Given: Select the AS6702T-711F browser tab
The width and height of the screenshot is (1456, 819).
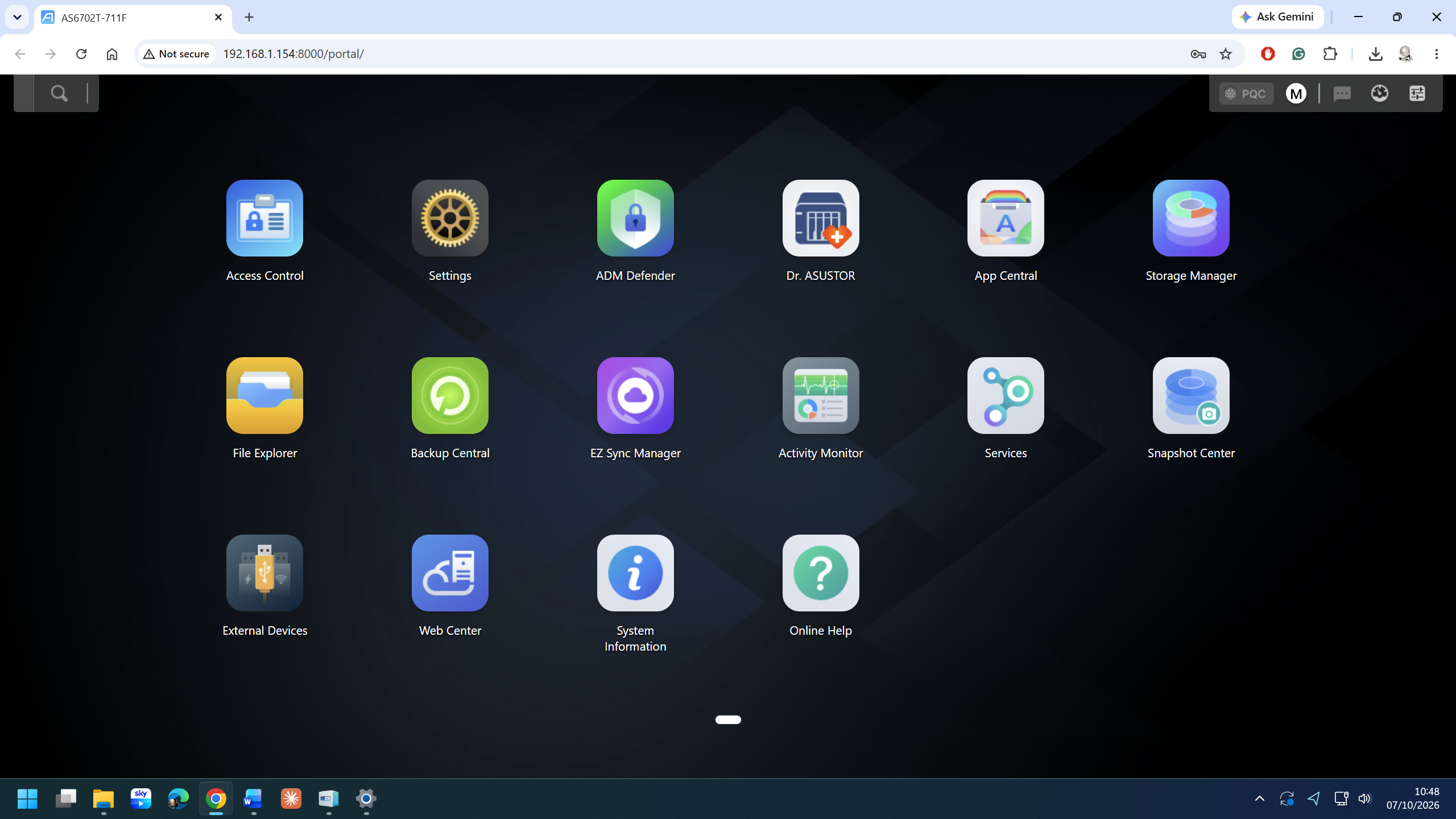Looking at the screenshot, I should pos(133,18).
